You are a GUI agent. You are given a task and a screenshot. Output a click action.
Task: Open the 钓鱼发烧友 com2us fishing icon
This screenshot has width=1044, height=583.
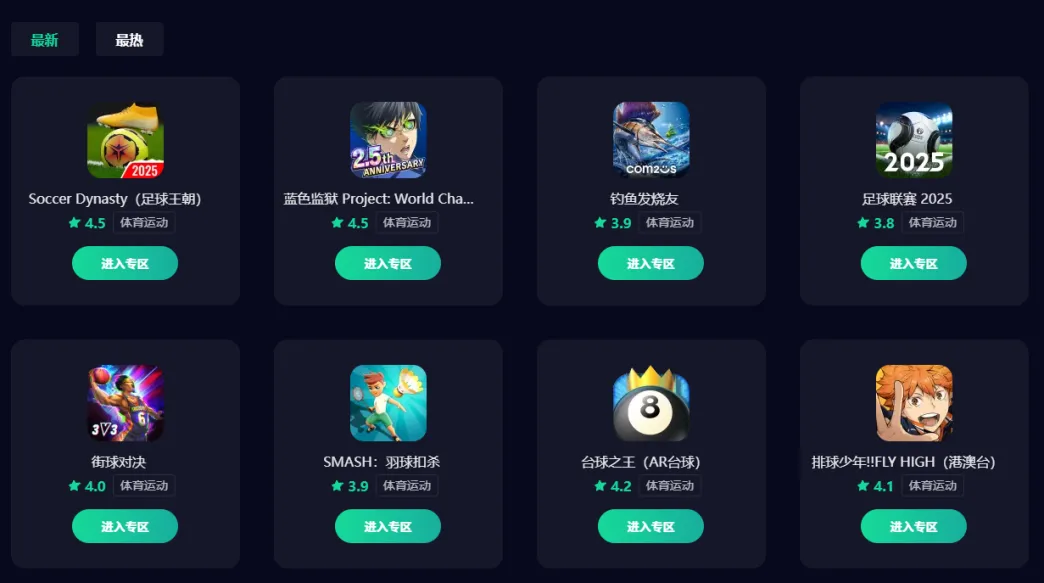(x=651, y=140)
